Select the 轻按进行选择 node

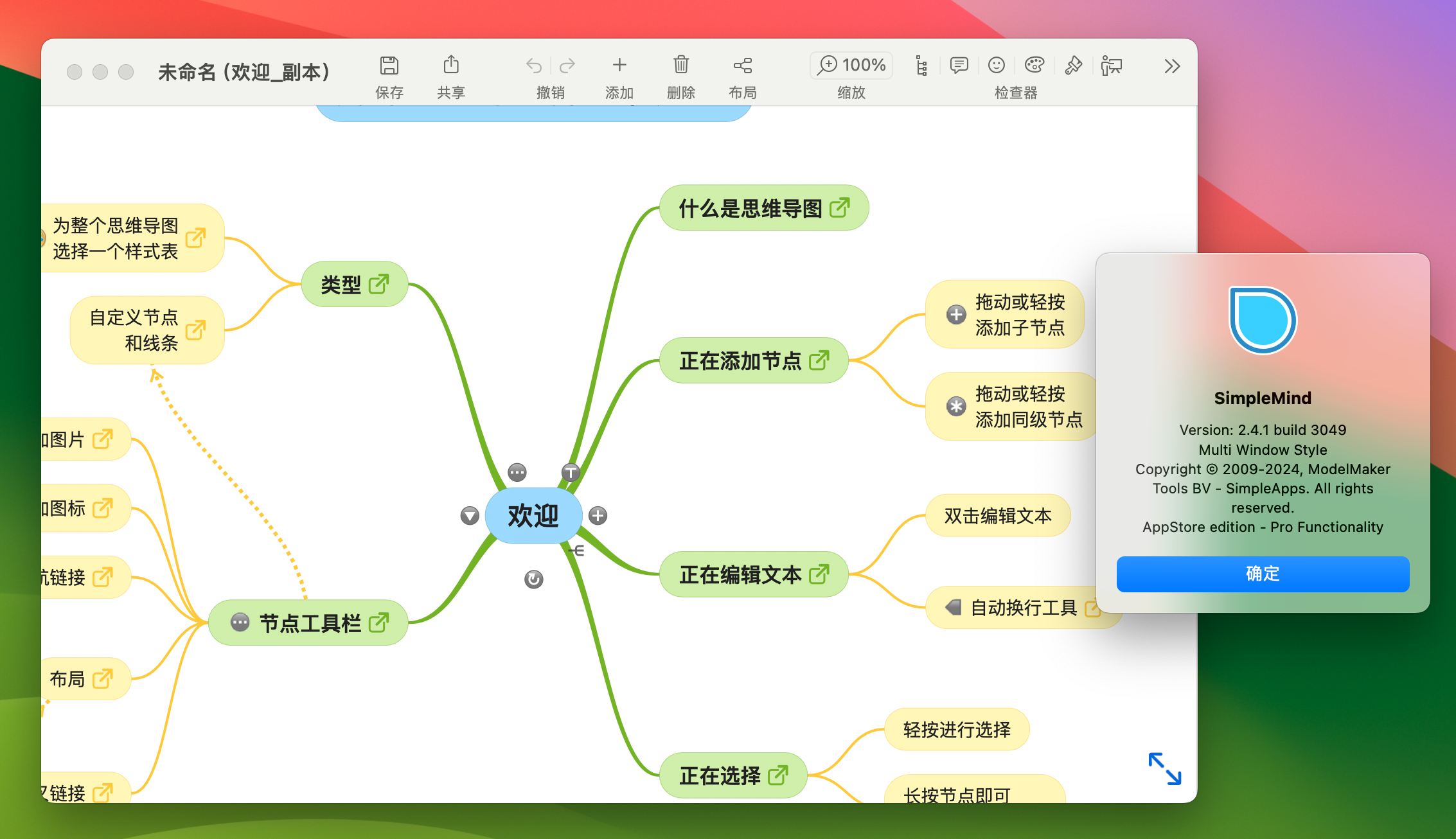957,729
